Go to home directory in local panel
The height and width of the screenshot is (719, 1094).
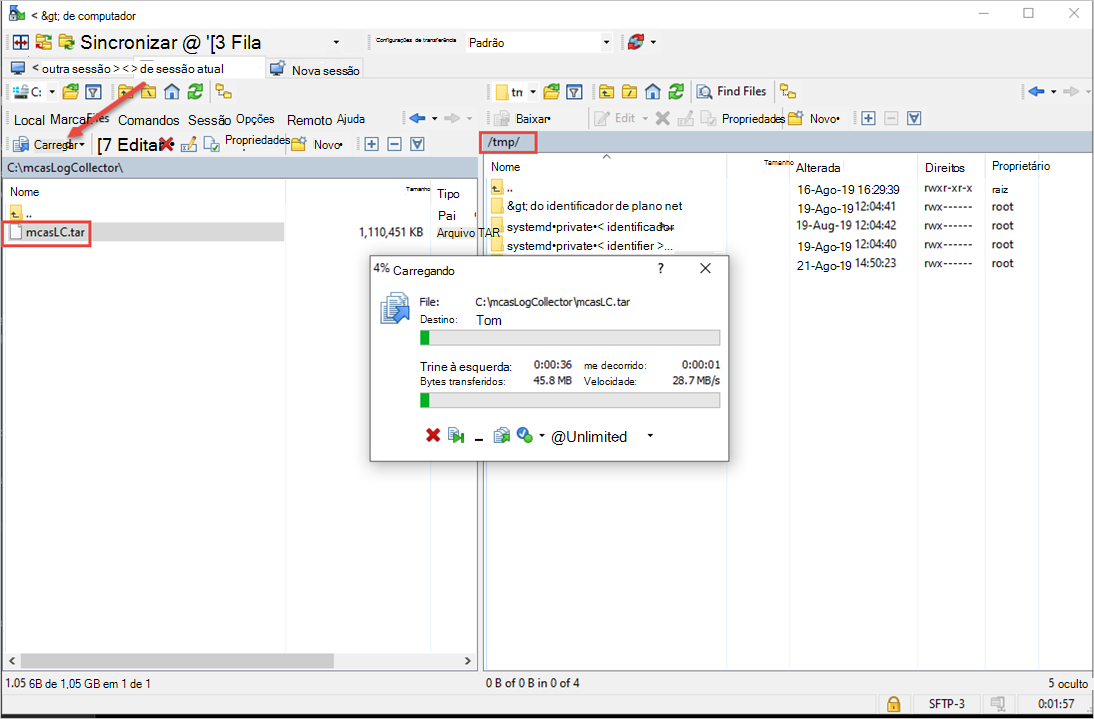coord(172,92)
